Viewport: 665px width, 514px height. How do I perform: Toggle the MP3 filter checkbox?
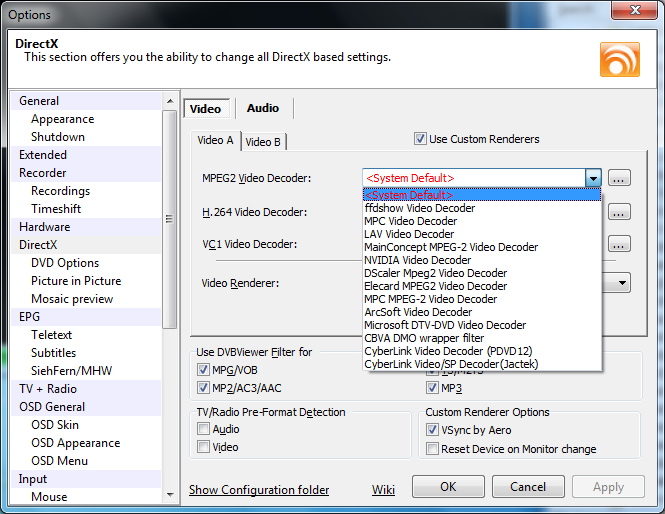click(x=432, y=388)
